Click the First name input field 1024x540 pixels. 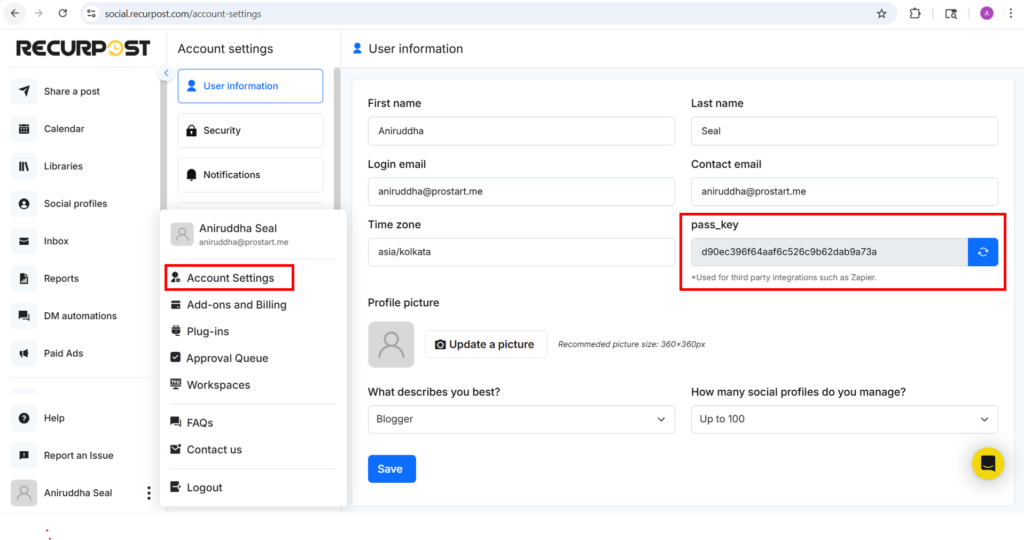[x=521, y=131]
